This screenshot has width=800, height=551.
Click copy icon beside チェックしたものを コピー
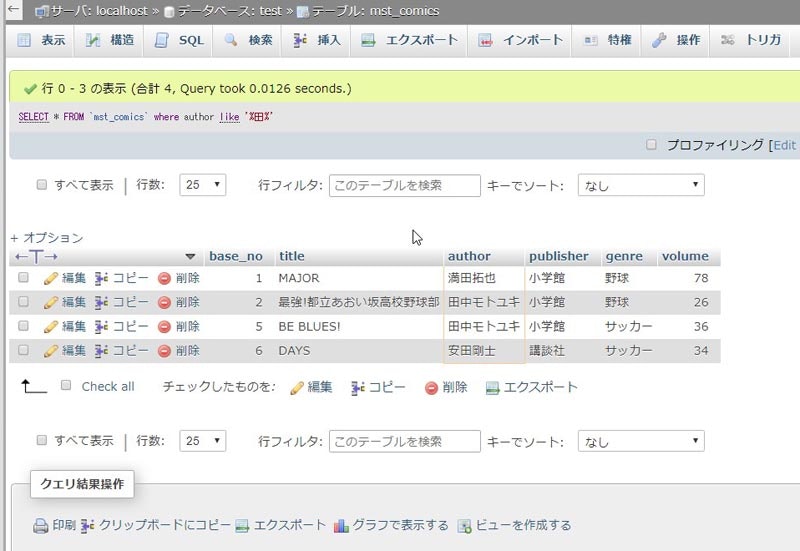(358, 388)
